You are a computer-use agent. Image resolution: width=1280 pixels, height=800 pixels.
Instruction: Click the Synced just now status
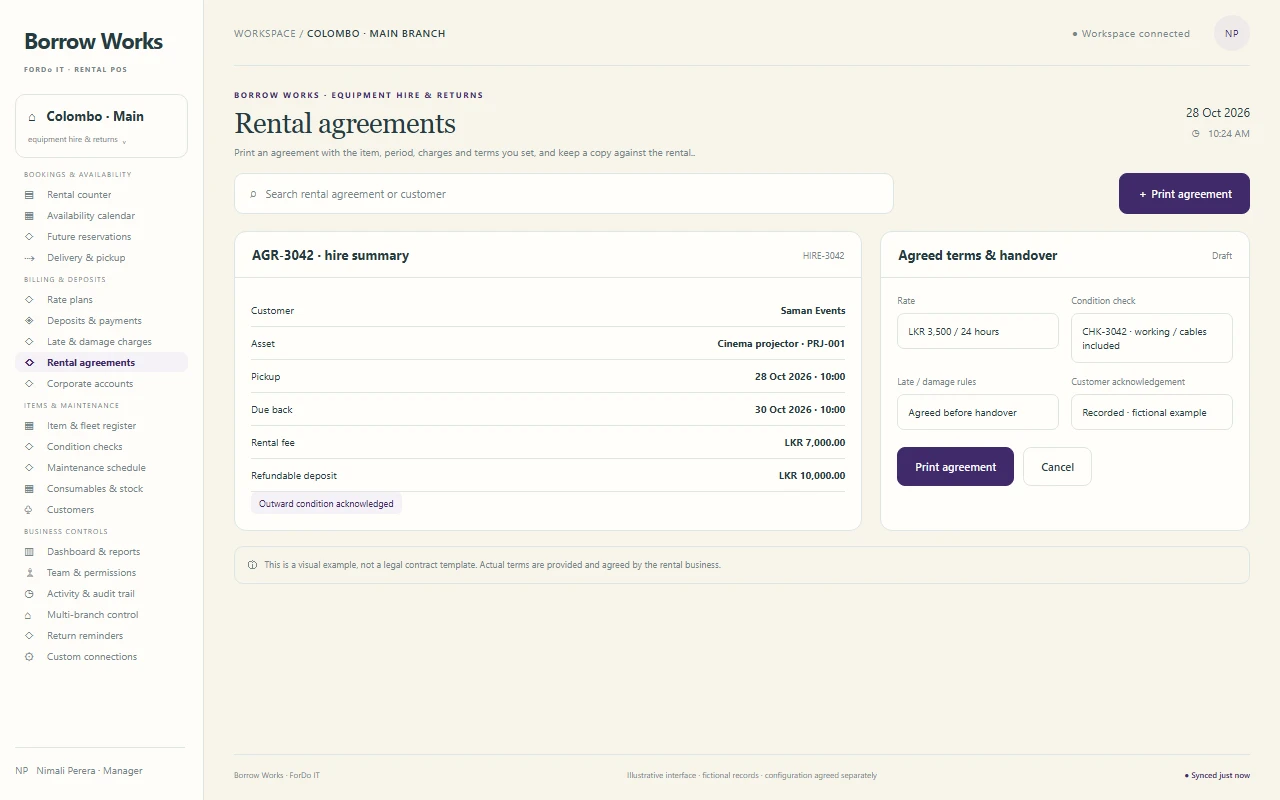pos(1217,775)
